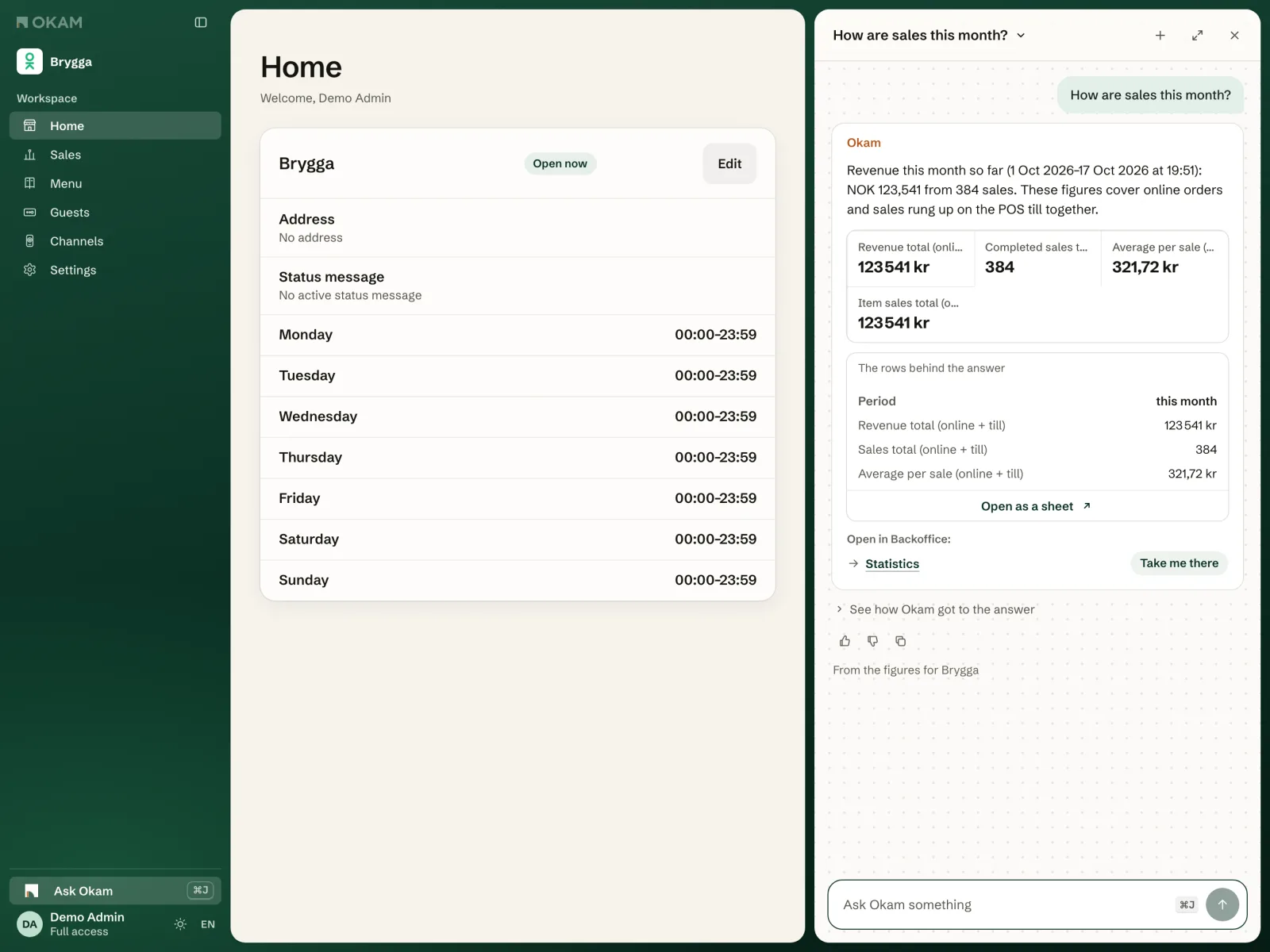Go to the Sales section
The height and width of the screenshot is (952, 1270).
(115, 155)
